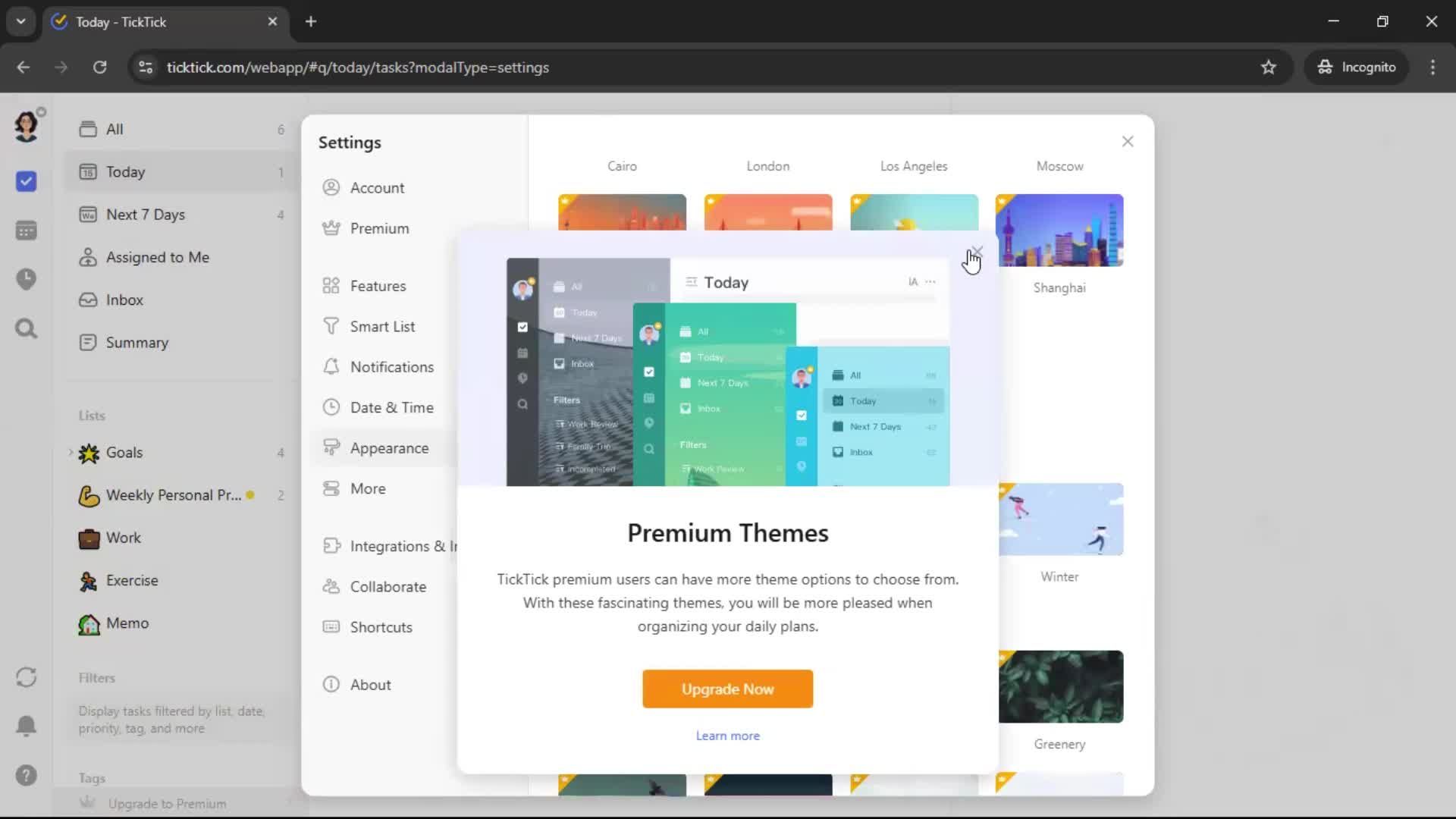Click the sync icon in left rail
The height and width of the screenshot is (819, 1456).
26,677
